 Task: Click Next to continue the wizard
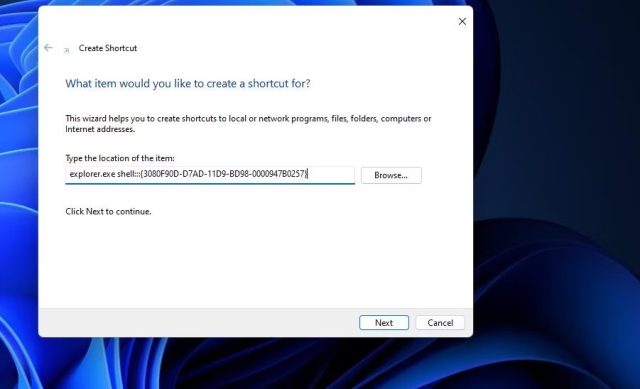coord(384,322)
